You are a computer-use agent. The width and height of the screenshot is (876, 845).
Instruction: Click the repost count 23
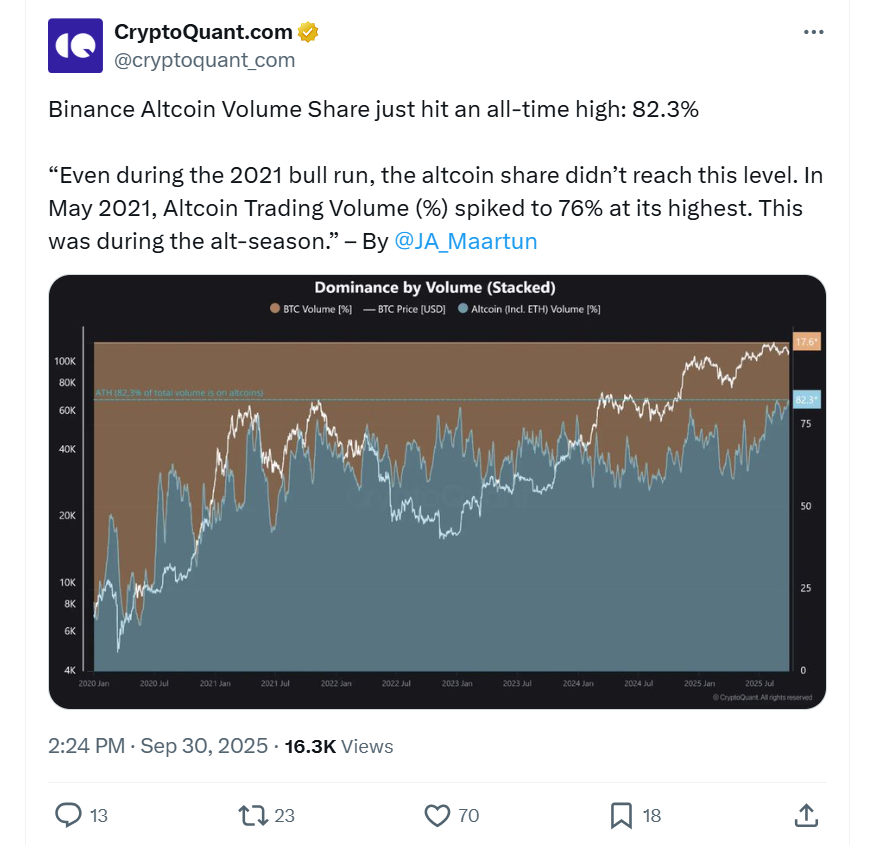click(x=284, y=816)
